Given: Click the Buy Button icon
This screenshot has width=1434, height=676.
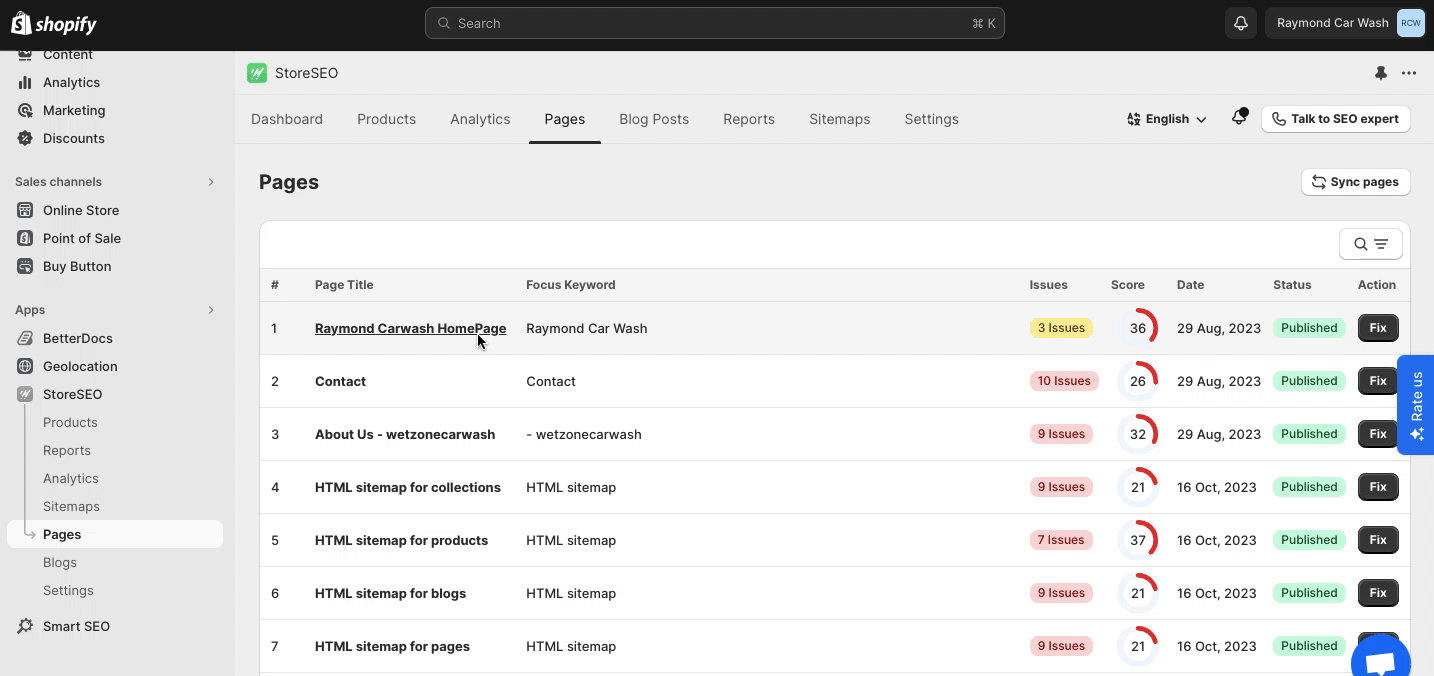Looking at the screenshot, I should [25, 266].
